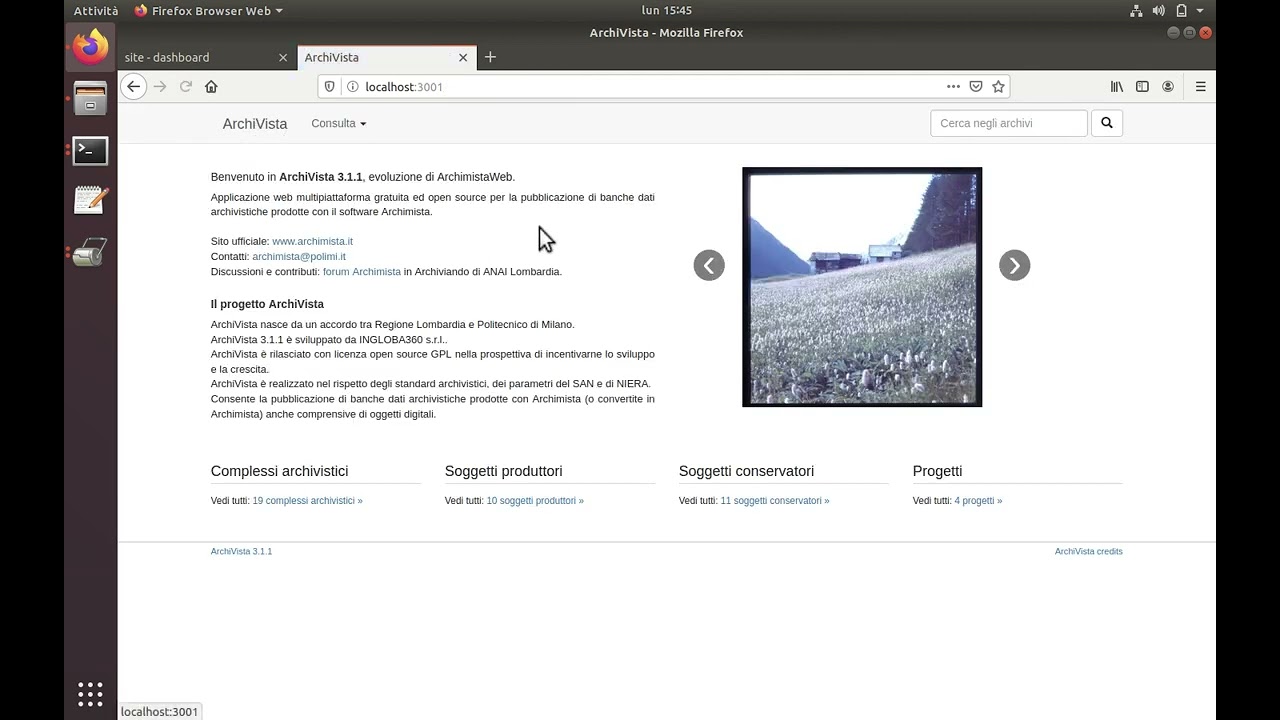Open Firefox hamburger menu
The height and width of the screenshot is (720, 1280).
point(1200,86)
